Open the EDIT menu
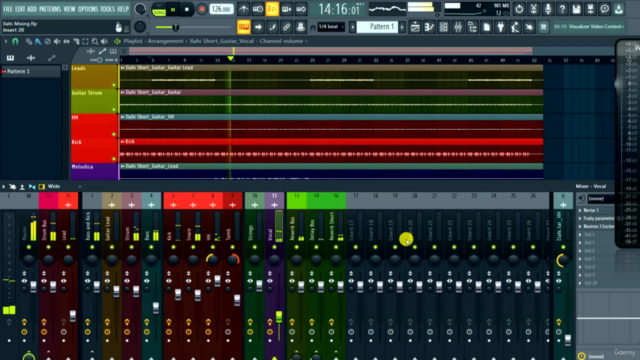Image resolution: width=640 pixels, height=360 pixels. (20, 9)
